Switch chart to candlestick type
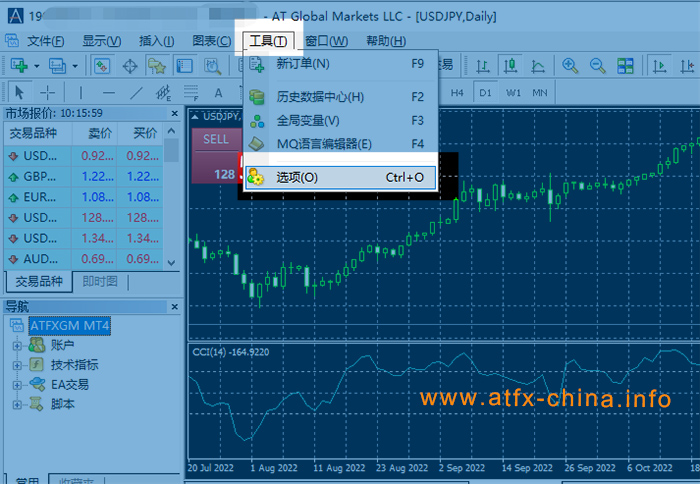This screenshot has width=700, height=484. [x=510, y=66]
